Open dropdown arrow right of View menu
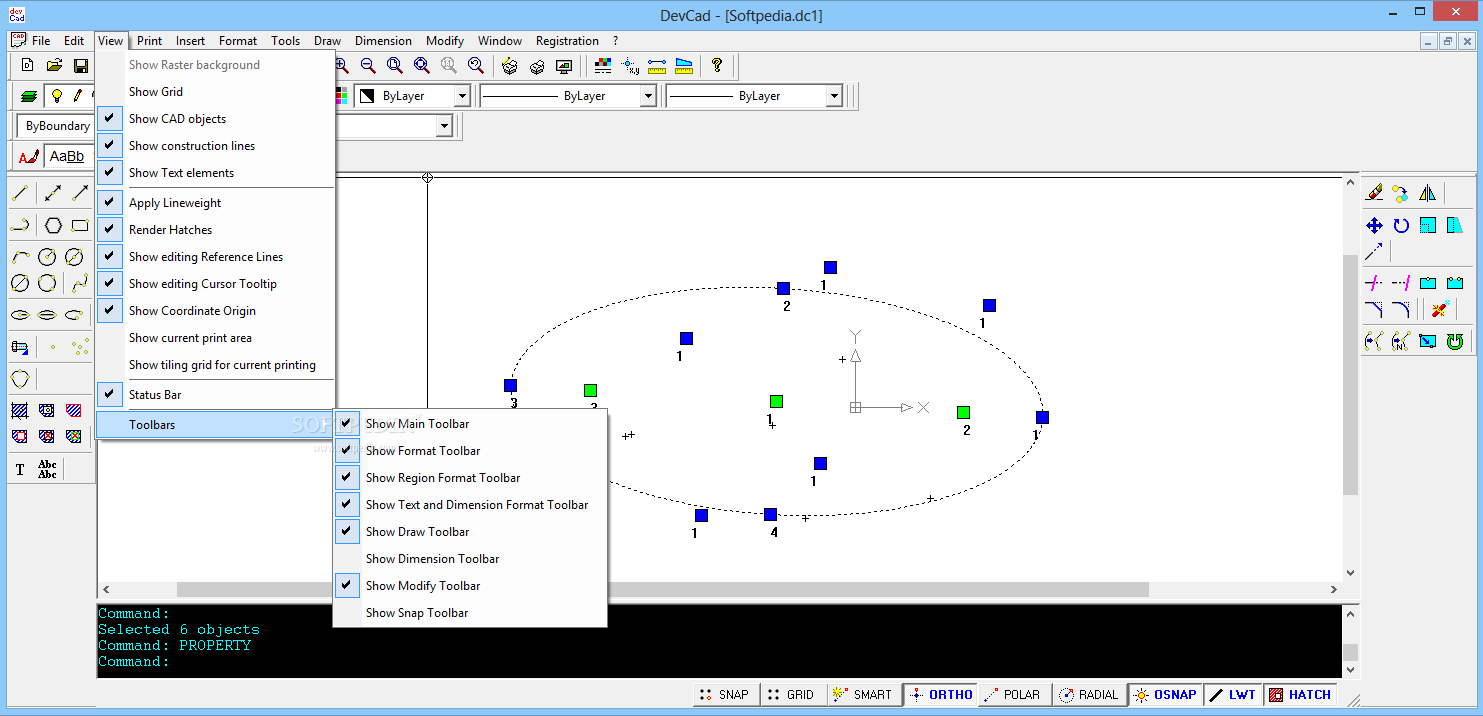The width and height of the screenshot is (1483, 716). (444, 126)
